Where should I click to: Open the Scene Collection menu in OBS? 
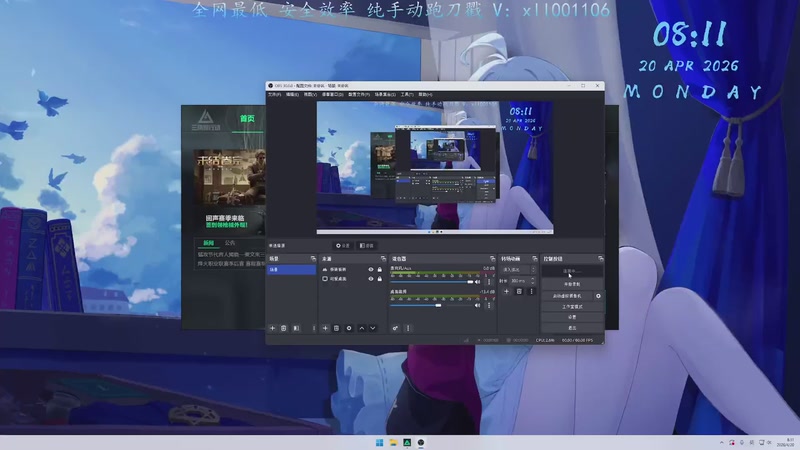(x=385, y=94)
